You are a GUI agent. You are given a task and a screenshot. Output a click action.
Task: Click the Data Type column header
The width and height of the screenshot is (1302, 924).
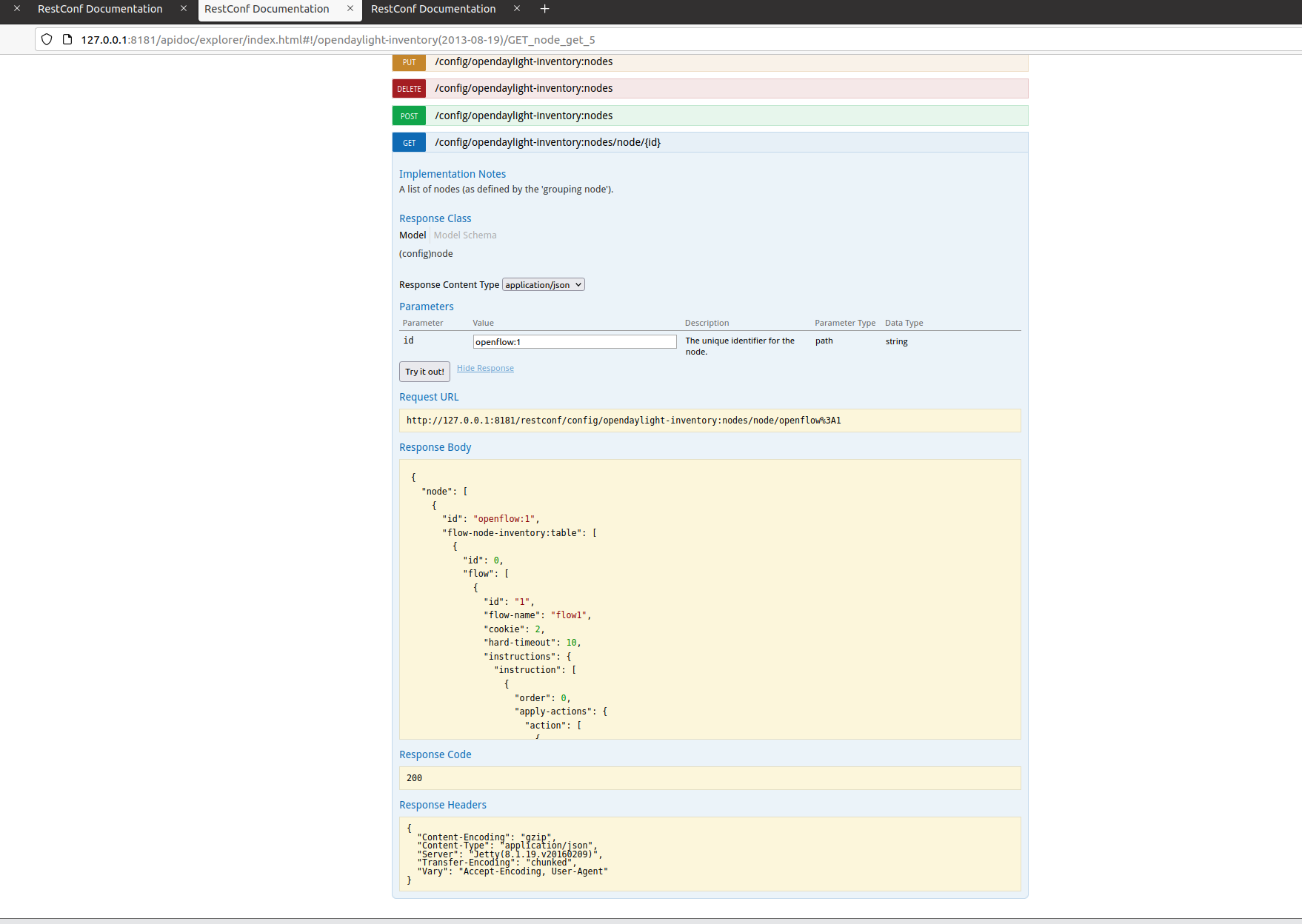(904, 323)
